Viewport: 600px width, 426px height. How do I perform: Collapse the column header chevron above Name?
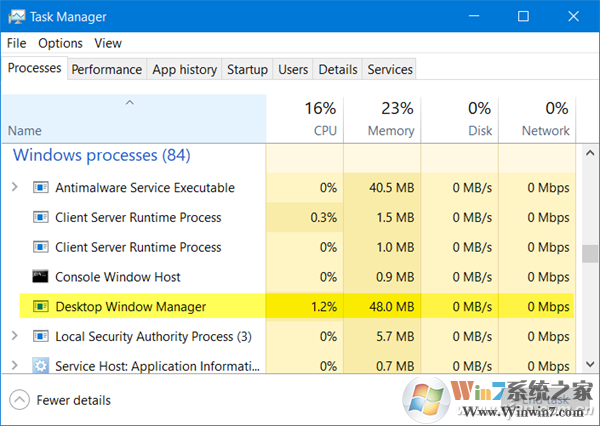tap(131, 103)
